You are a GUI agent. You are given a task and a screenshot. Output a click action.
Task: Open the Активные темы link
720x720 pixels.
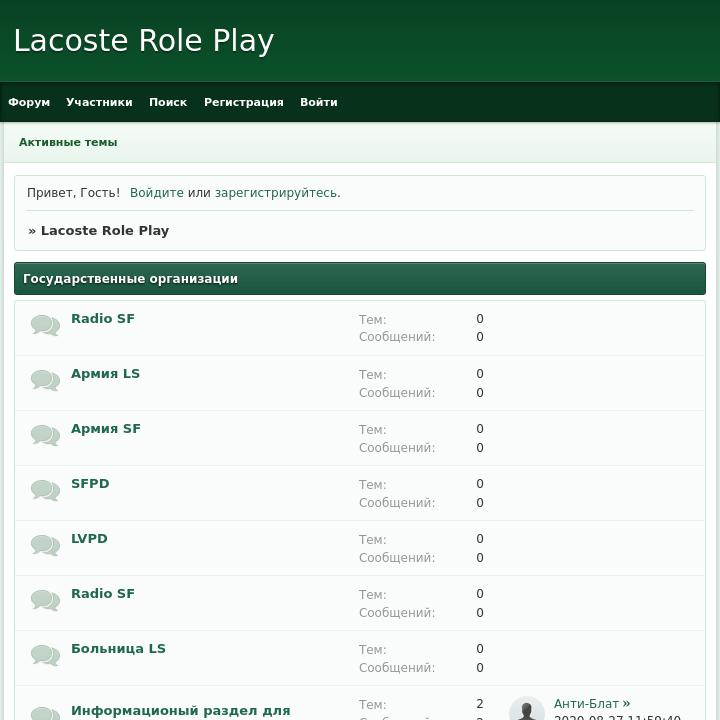(68, 142)
